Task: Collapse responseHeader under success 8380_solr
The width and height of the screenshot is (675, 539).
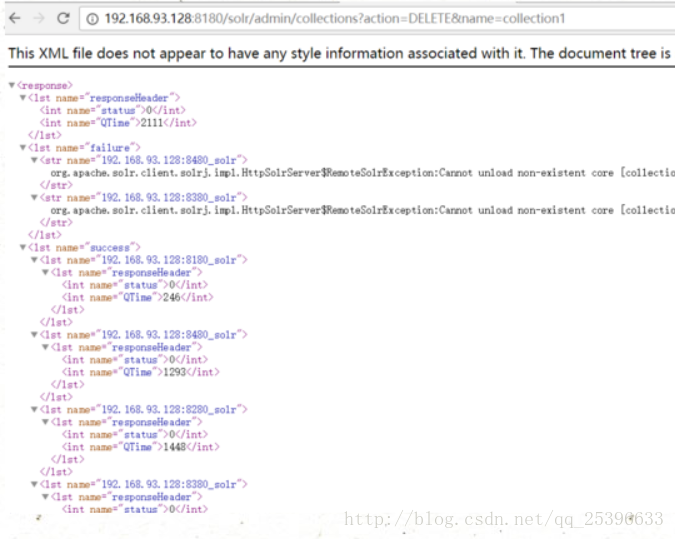Action: pos(45,496)
